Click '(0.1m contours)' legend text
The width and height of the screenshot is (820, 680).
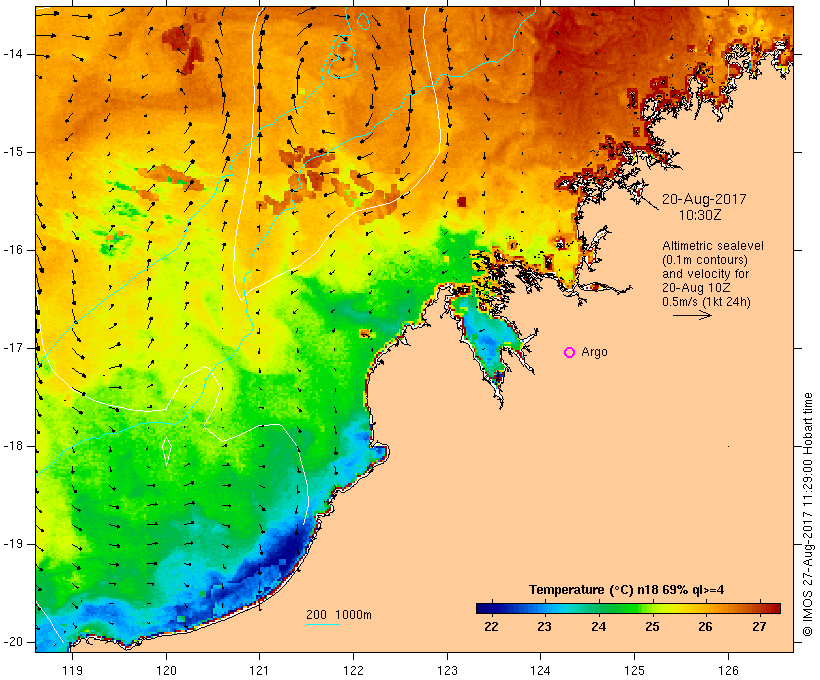click(x=705, y=260)
